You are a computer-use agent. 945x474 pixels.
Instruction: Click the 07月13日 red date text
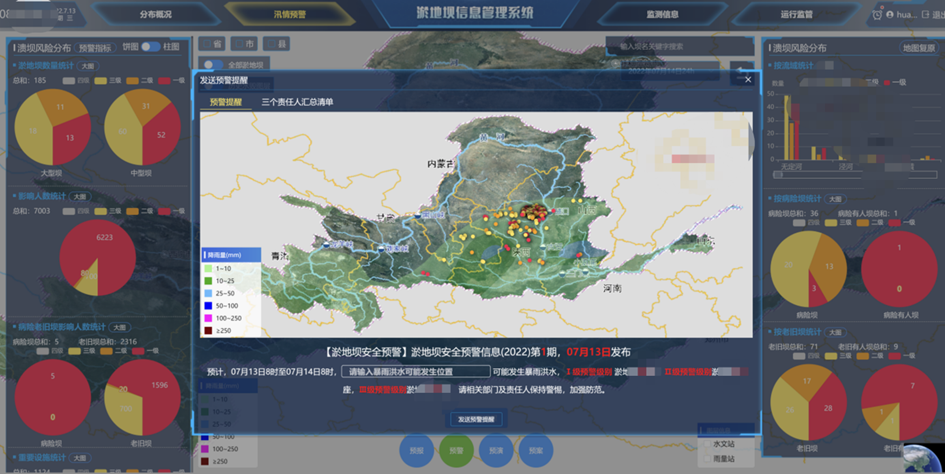tap(588, 352)
